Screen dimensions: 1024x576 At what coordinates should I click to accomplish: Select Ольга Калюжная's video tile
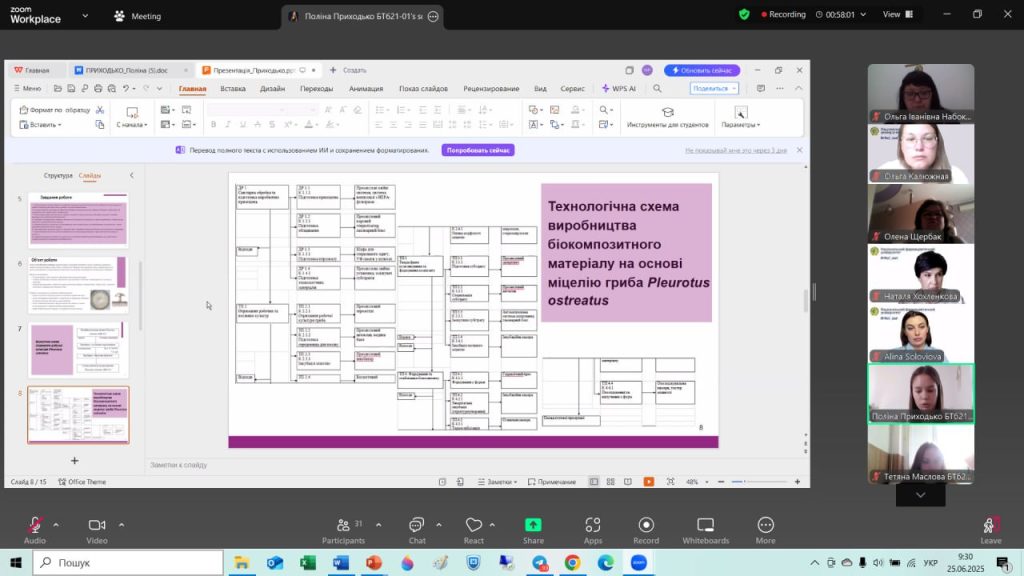coord(921,153)
